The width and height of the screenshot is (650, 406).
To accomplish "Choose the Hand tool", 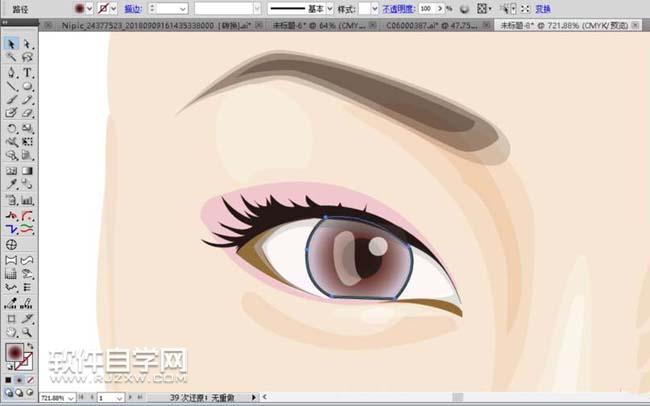I will [x=11, y=332].
